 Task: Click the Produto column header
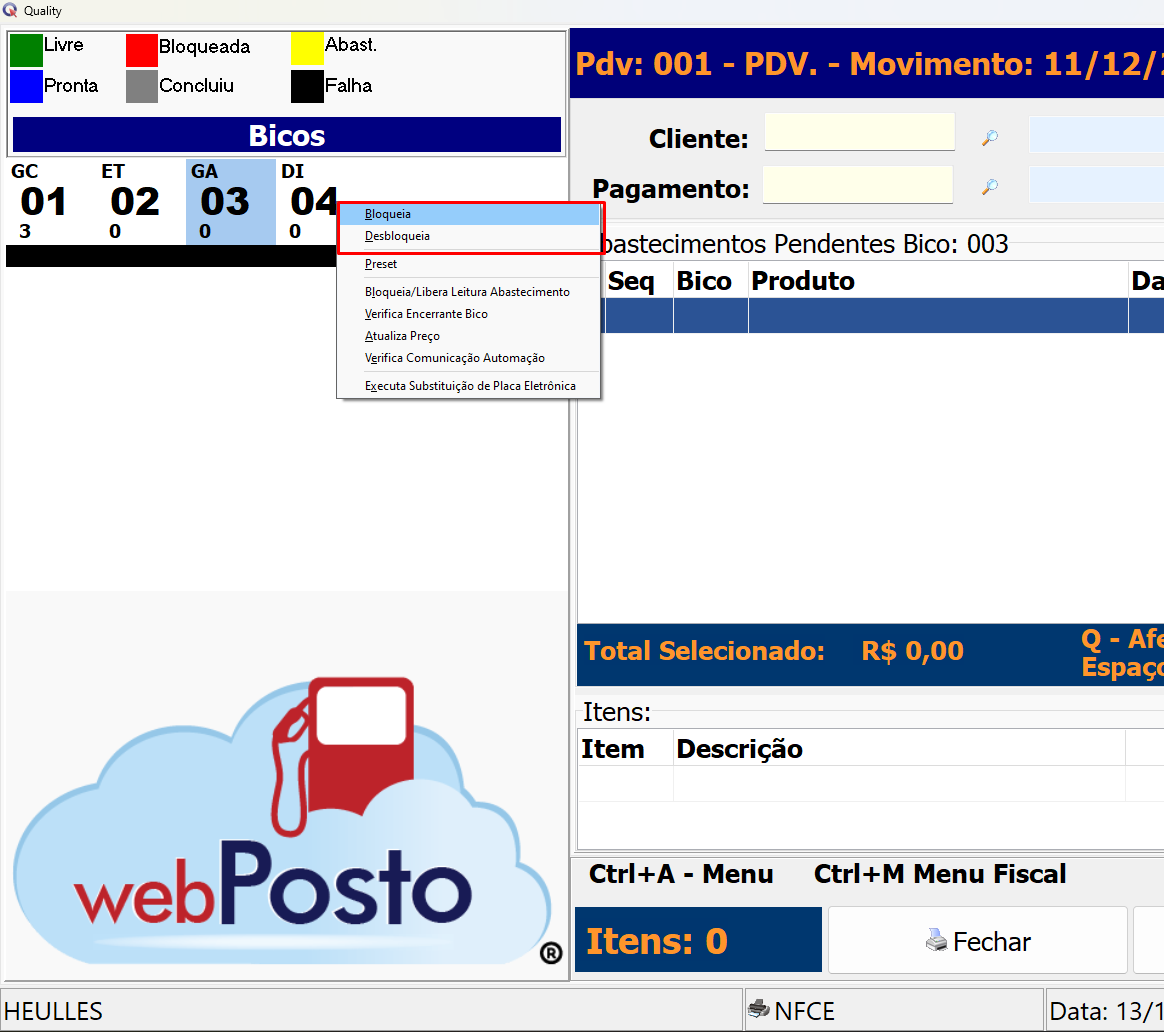938,281
